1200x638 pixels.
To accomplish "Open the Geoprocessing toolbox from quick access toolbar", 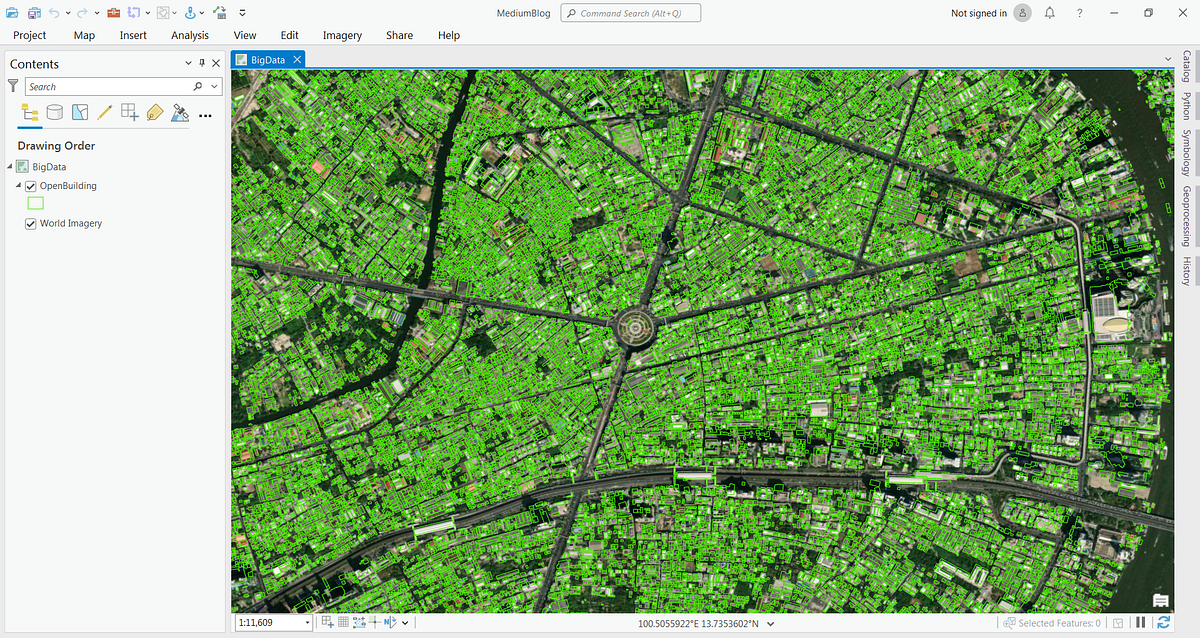I will tap(113, 13).
